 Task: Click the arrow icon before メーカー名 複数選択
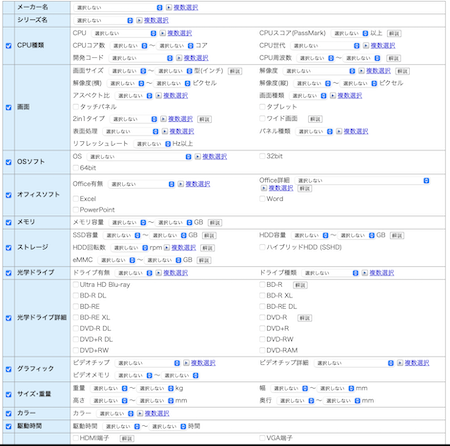click(x=169, y=7)
